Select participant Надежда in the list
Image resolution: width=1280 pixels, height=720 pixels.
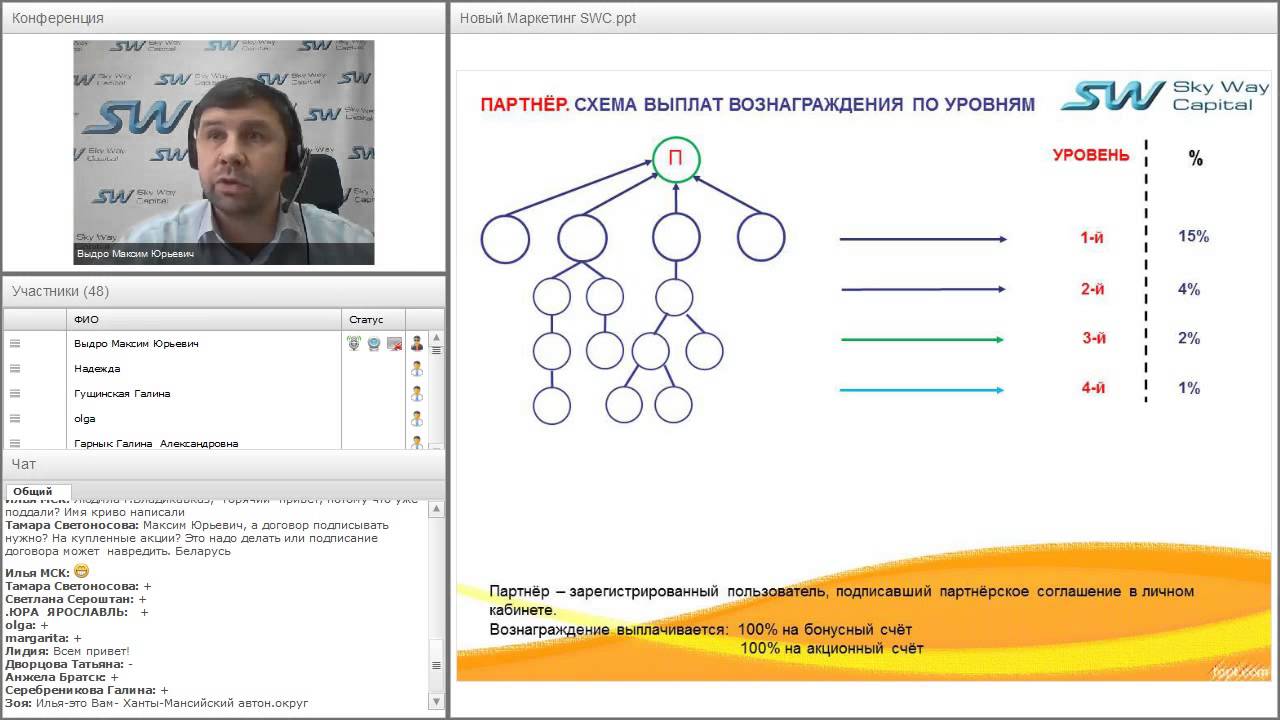coord(97,368)
